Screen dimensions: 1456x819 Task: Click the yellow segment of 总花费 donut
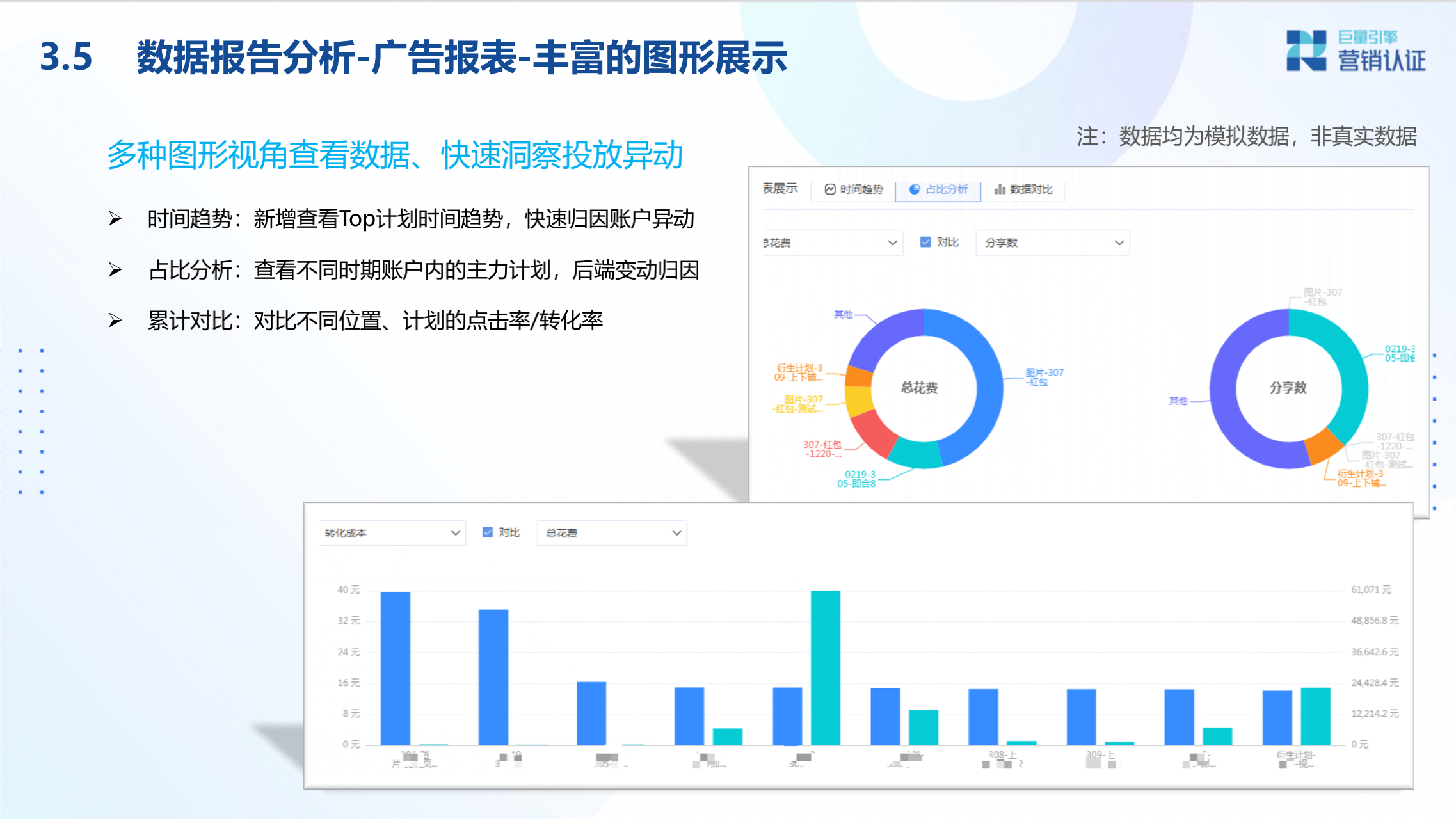pyautogui.click(x=859, y=401)
